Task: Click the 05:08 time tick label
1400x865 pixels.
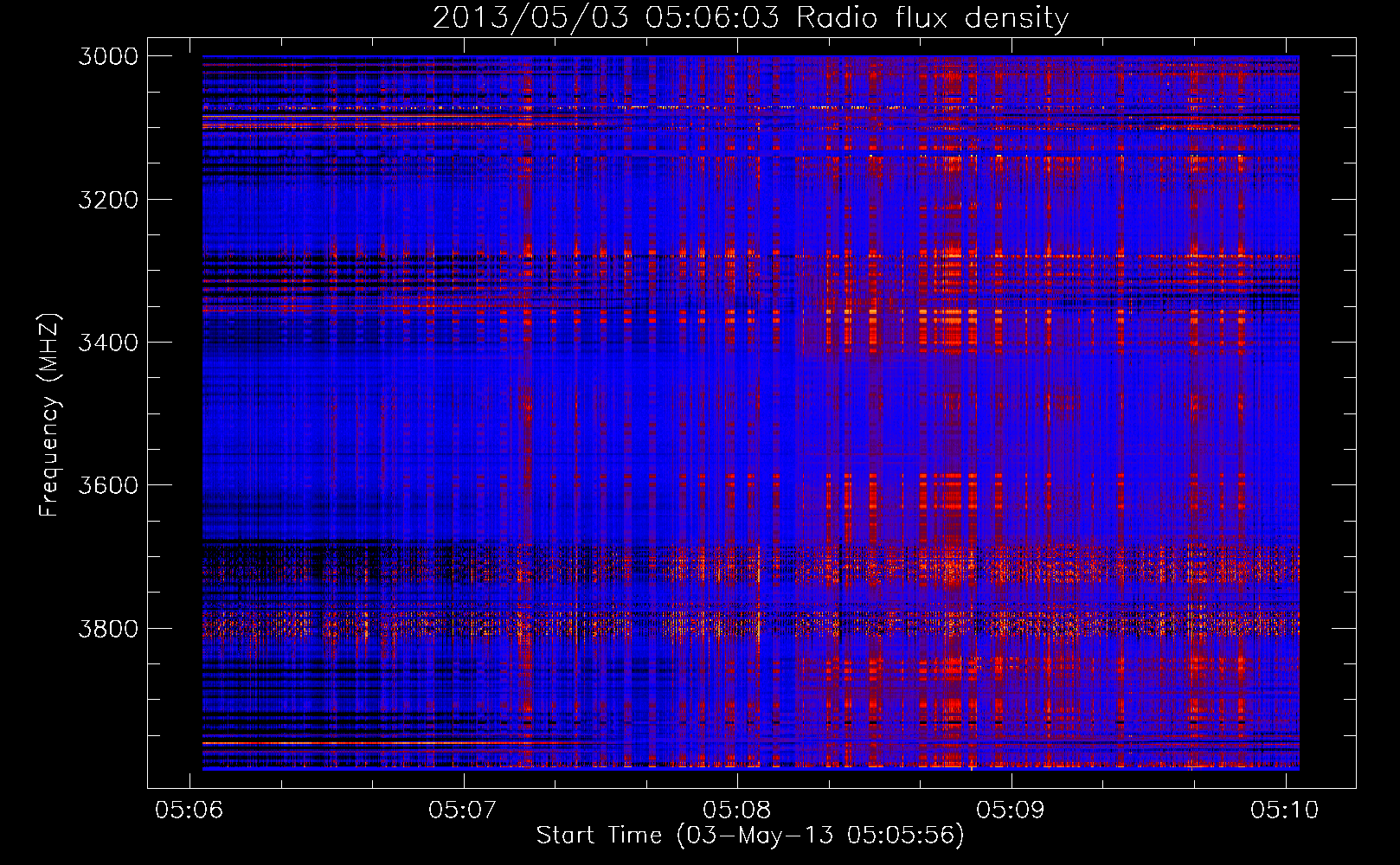Action: [737, 810]
